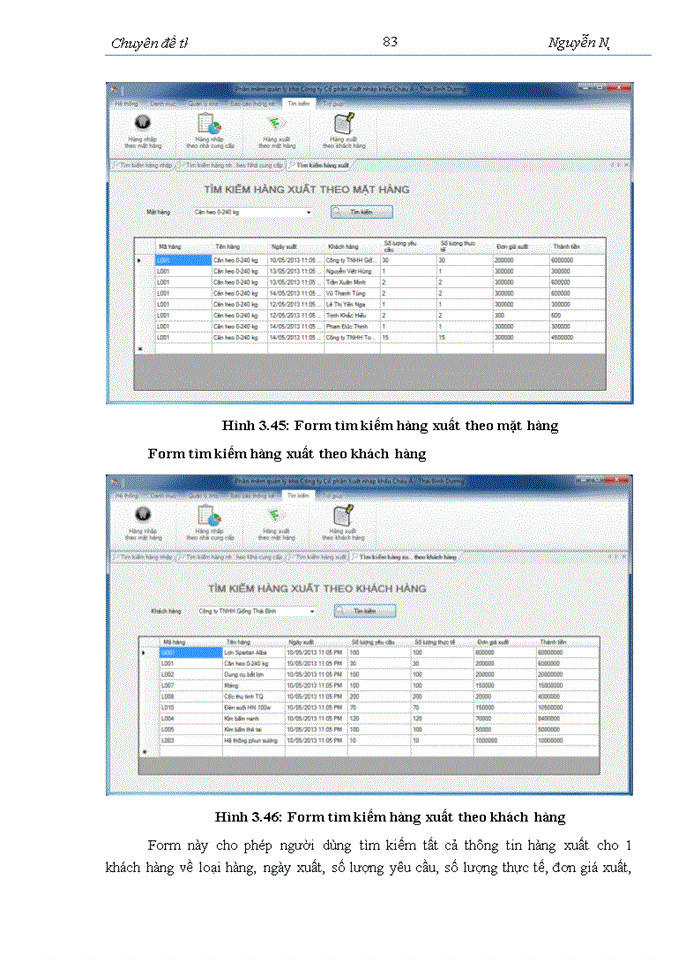Screen dimensions: 700x960
Task: Select 'Tìm kiếm hàng xuất' document tab, upper window
Action: (x=320, y=165)
